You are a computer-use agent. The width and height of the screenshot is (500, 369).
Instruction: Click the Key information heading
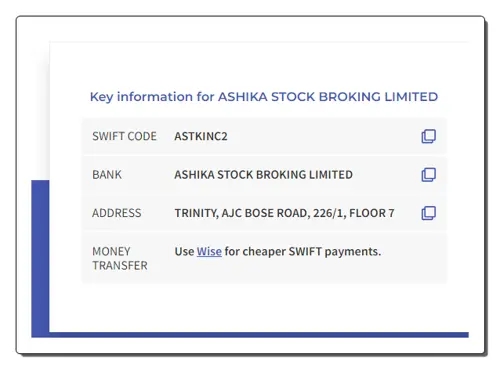click(264, 97)
